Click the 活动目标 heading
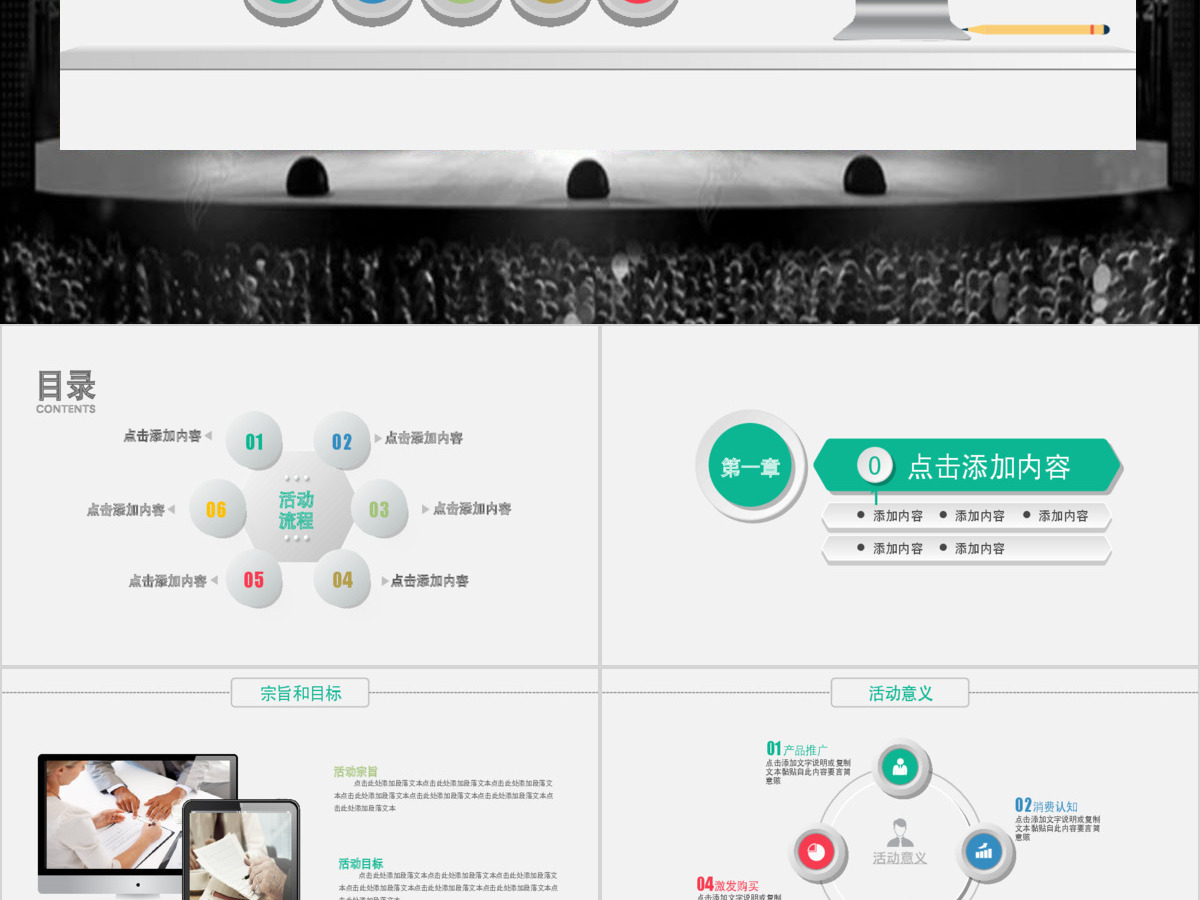Image resolution: width=1200 pixels, height=900 pixels. coord(360,863)
